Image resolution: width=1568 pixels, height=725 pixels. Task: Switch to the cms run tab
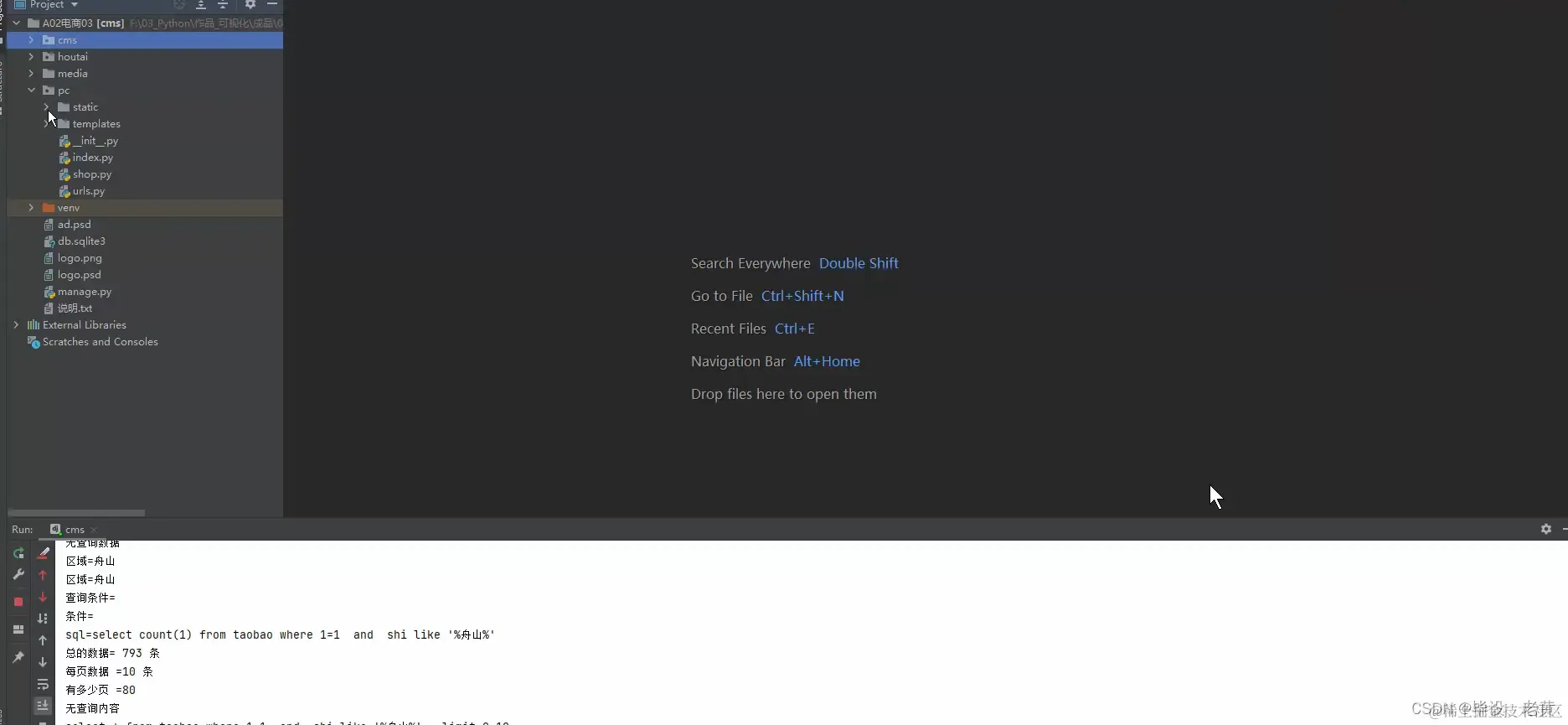pos(75,530)
